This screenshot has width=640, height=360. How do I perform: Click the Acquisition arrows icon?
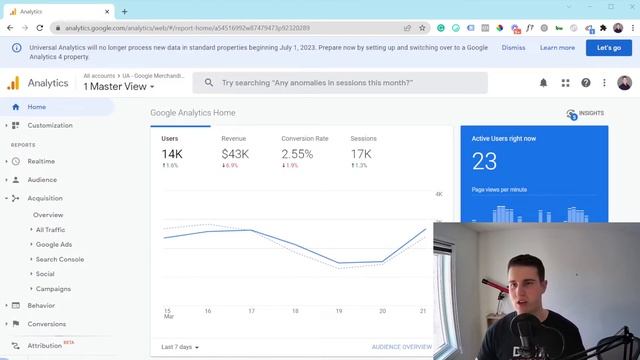pyautogui.click(x=16, y=198)
